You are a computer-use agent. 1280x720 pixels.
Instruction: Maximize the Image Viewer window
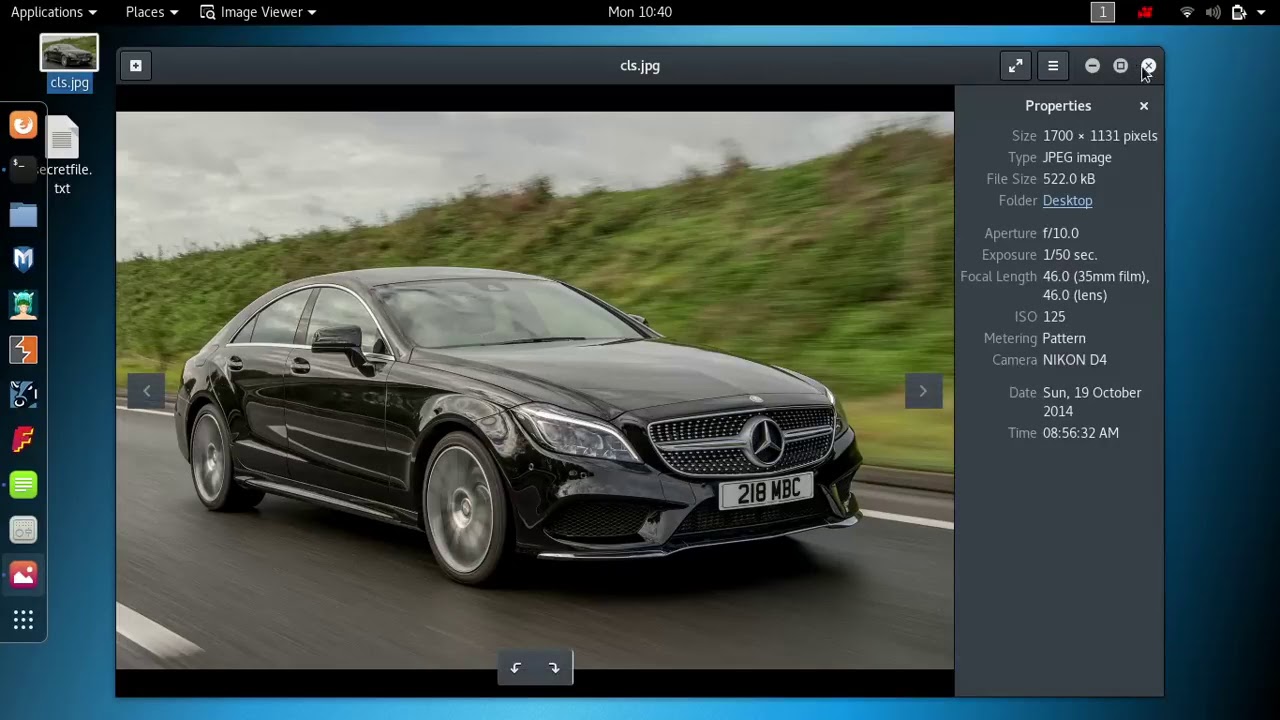1120,66
